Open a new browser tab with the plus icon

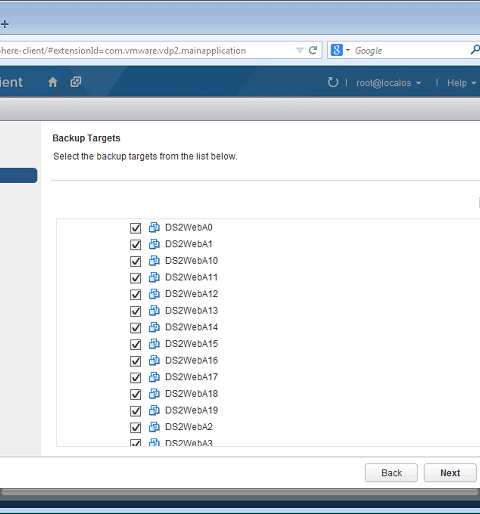5,24
